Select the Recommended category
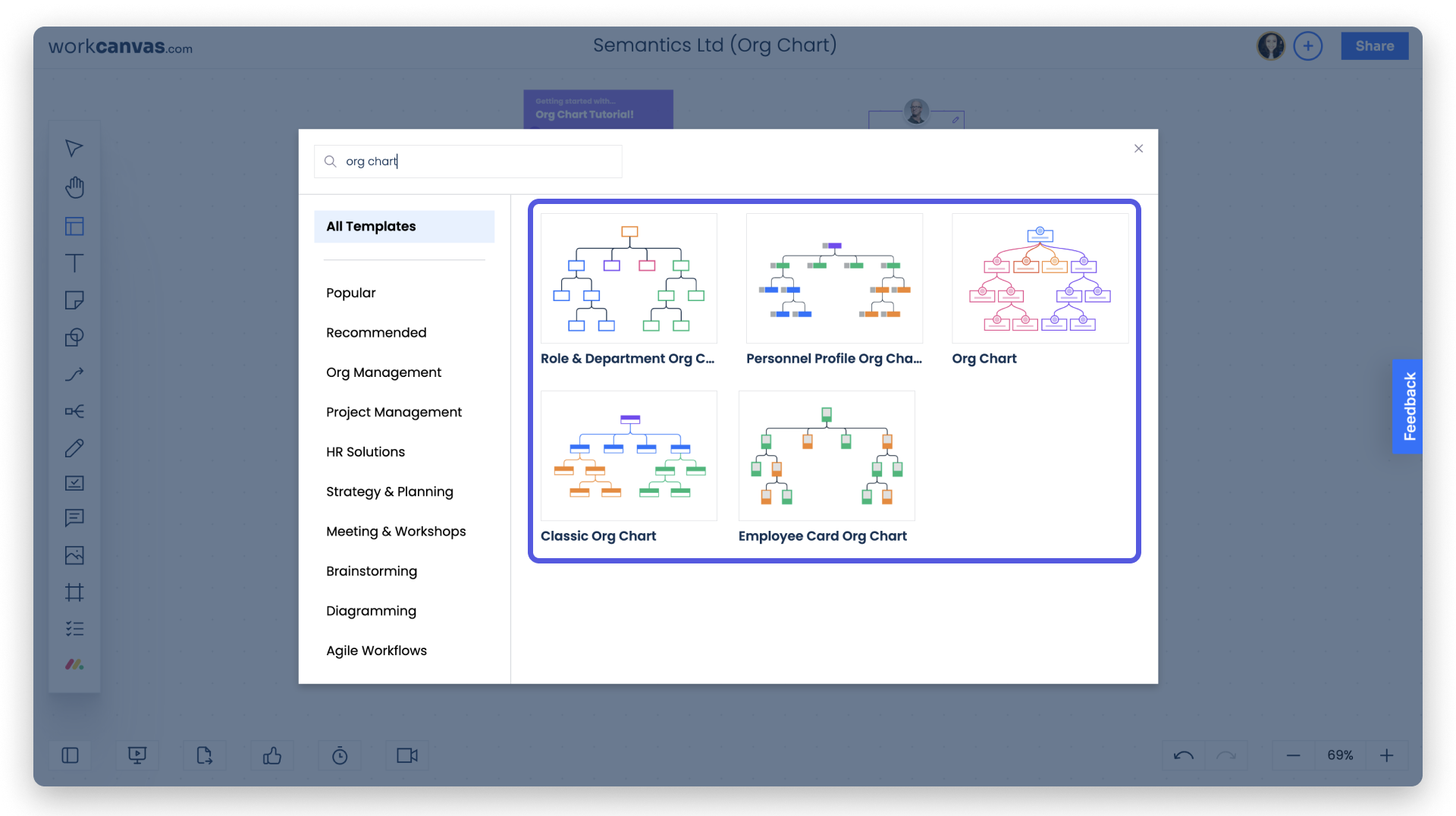 click(376, 333)
